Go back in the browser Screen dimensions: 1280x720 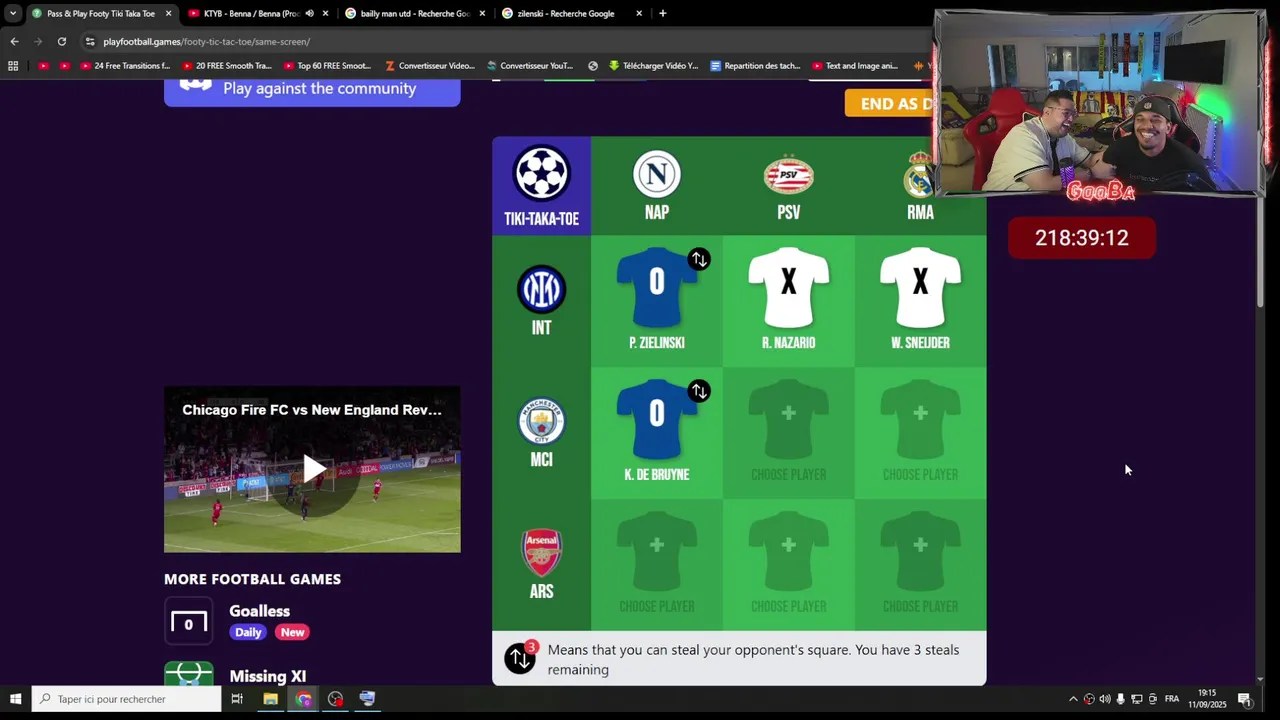pyautogui.click(x=14, y=41)
